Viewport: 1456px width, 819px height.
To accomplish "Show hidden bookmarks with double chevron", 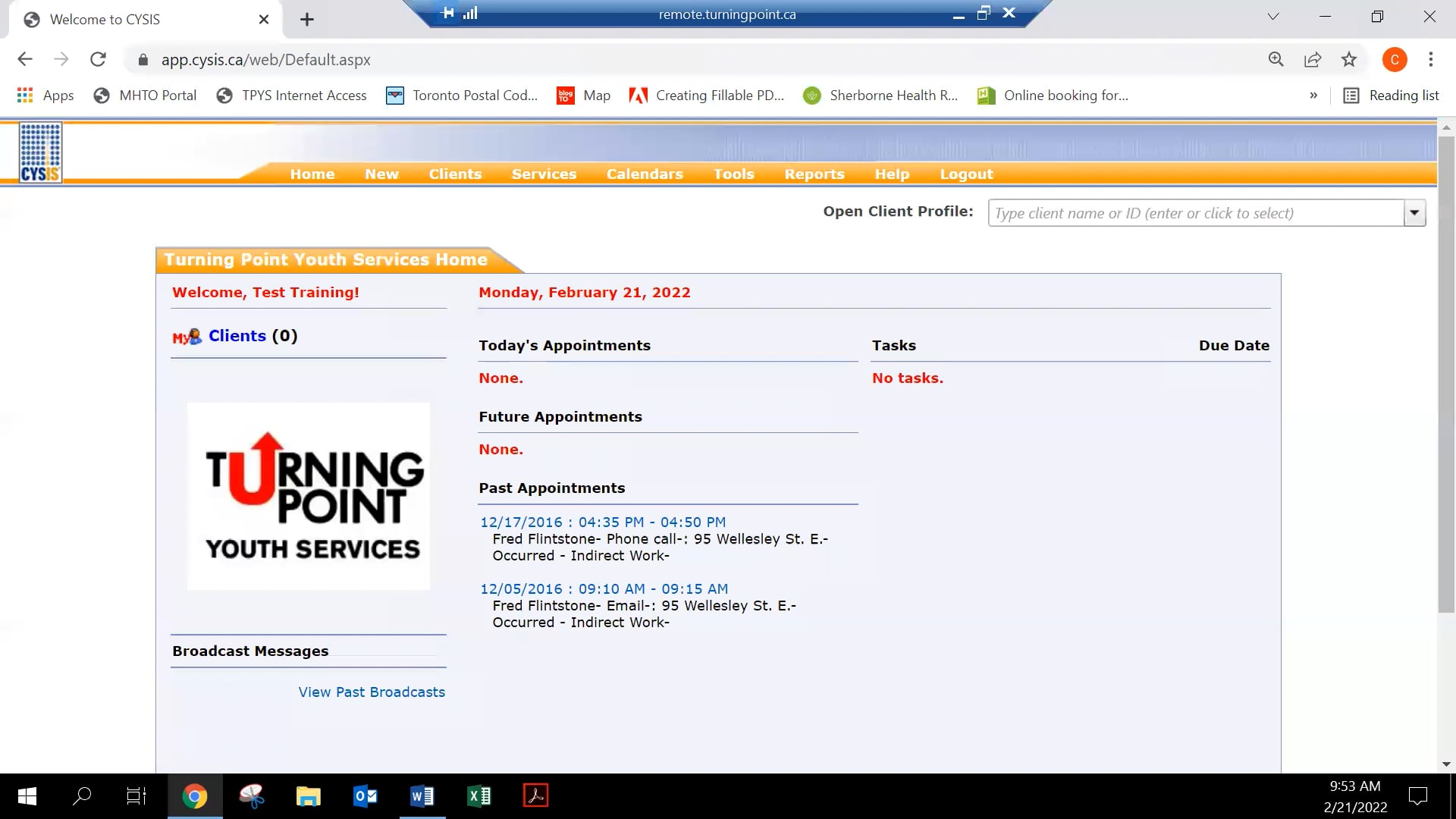I will 1313,96.
